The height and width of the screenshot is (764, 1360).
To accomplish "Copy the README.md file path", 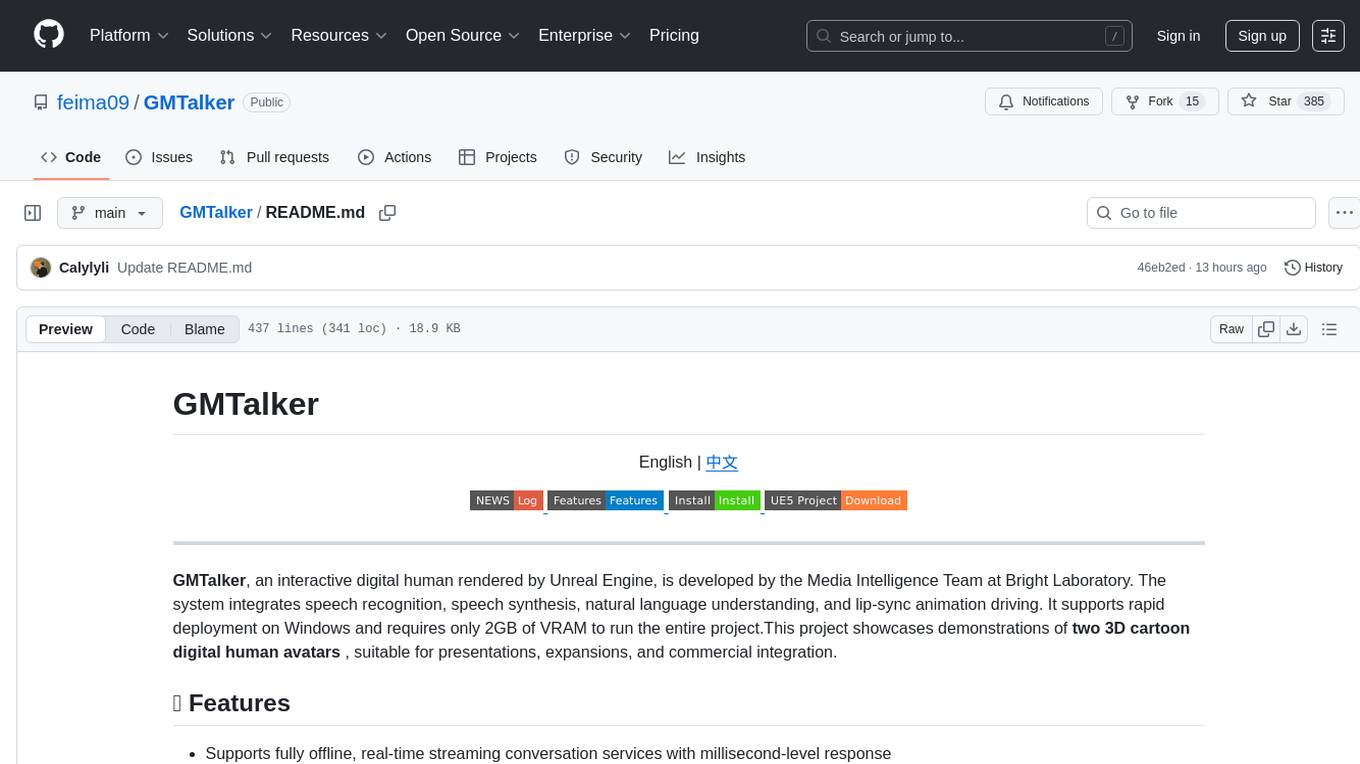I will click(x=387, y=213).
